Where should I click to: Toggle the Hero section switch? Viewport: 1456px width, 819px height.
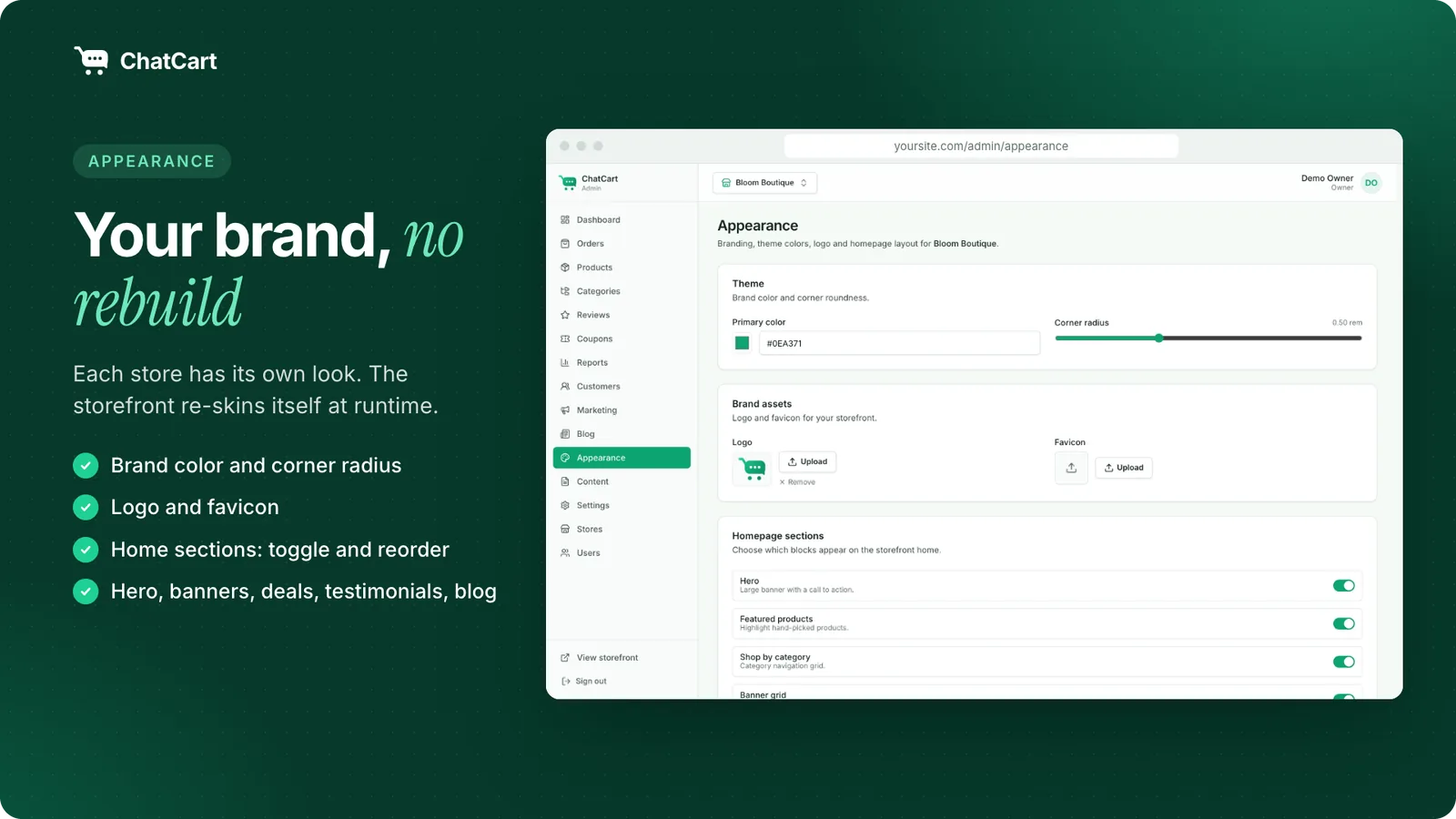click(x=1344, y=586)
